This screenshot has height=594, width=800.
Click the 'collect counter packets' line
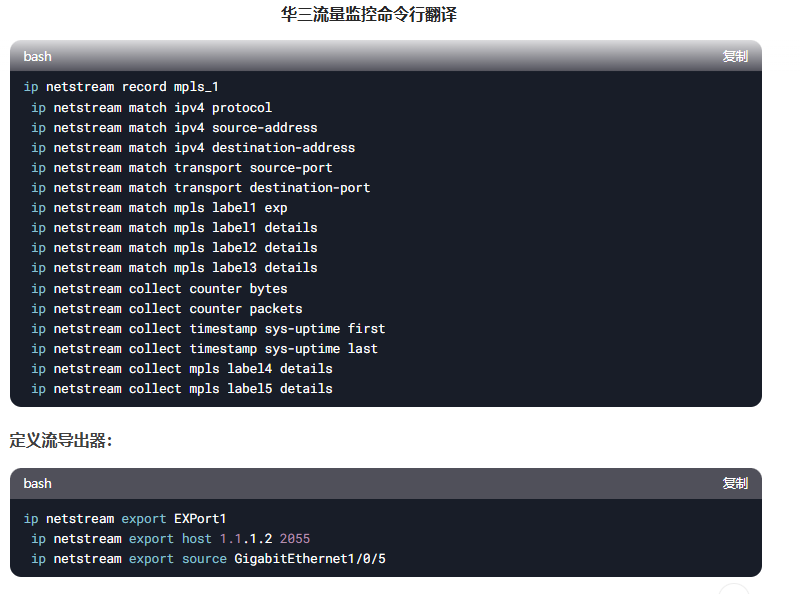point(167,309)
